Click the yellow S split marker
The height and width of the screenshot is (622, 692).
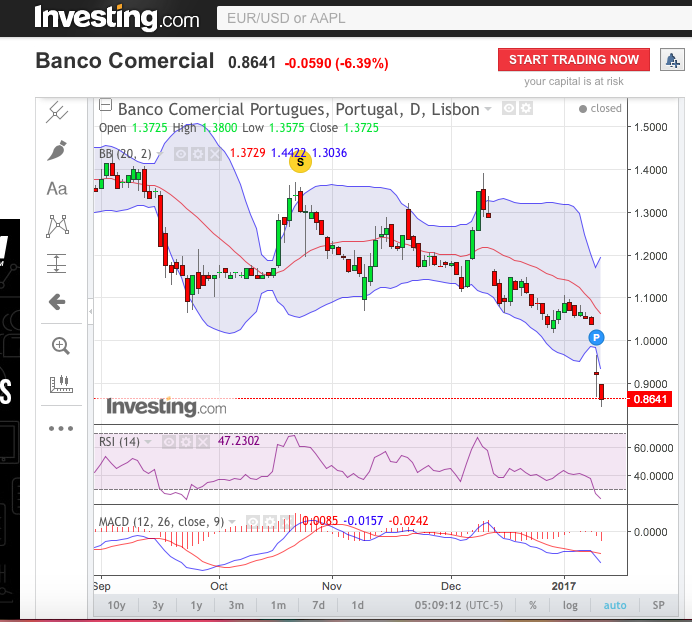pos(301,162)
